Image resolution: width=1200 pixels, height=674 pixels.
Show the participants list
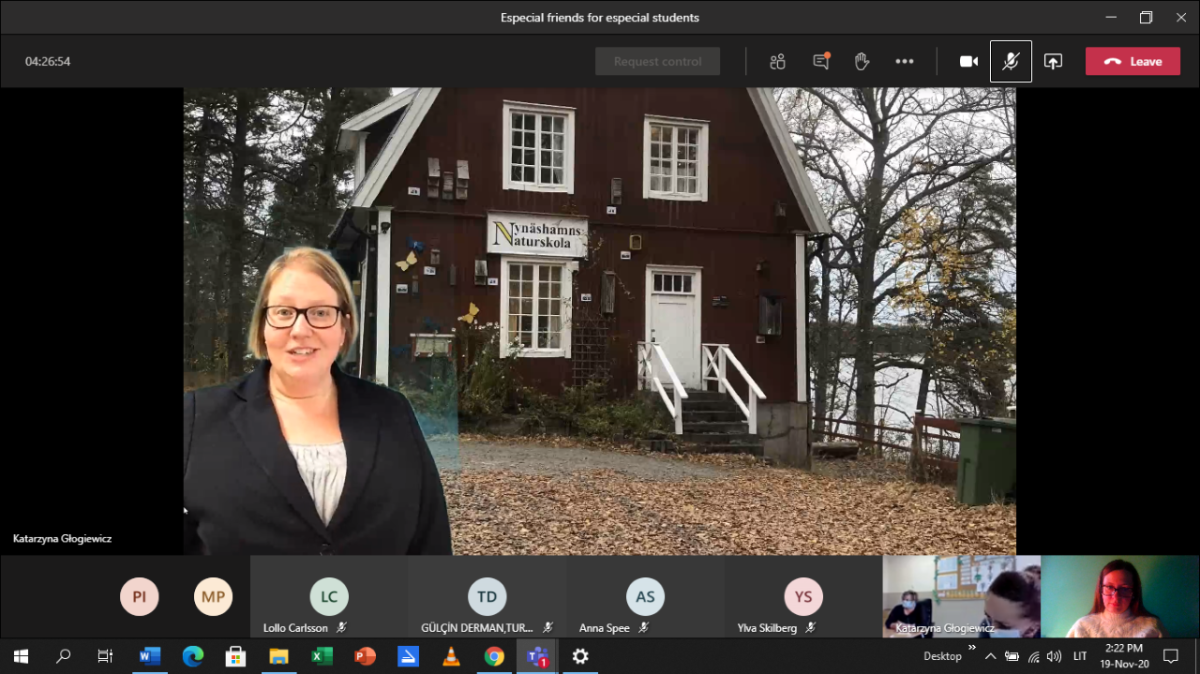point(777,61)
